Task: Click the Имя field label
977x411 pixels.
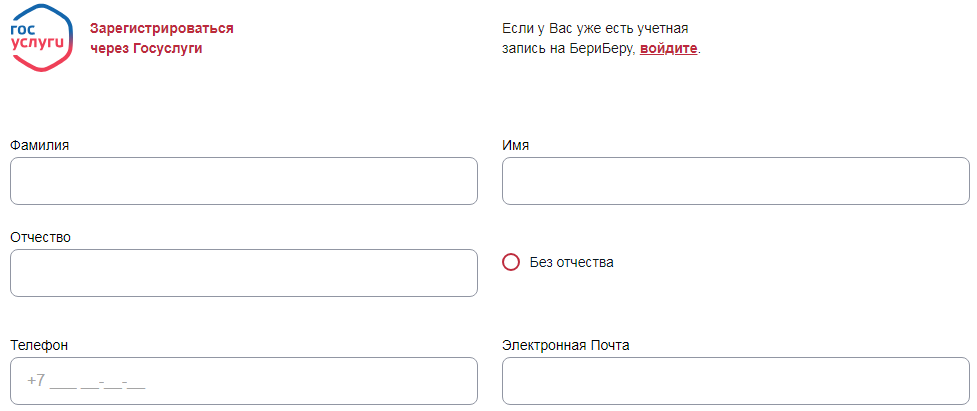Action: (x=515, y=145)
